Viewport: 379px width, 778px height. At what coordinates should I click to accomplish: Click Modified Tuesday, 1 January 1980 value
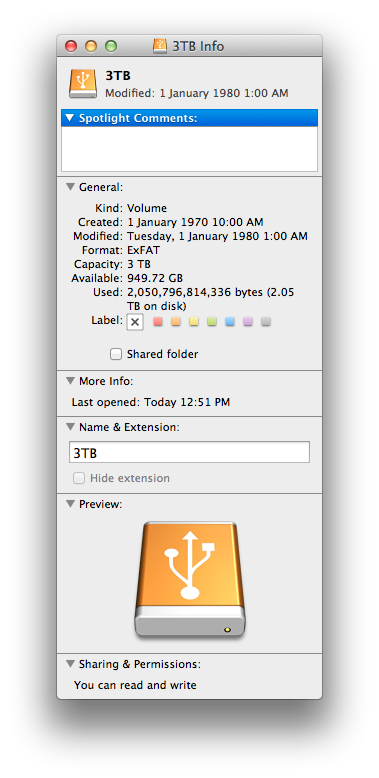tap(217, 236)
